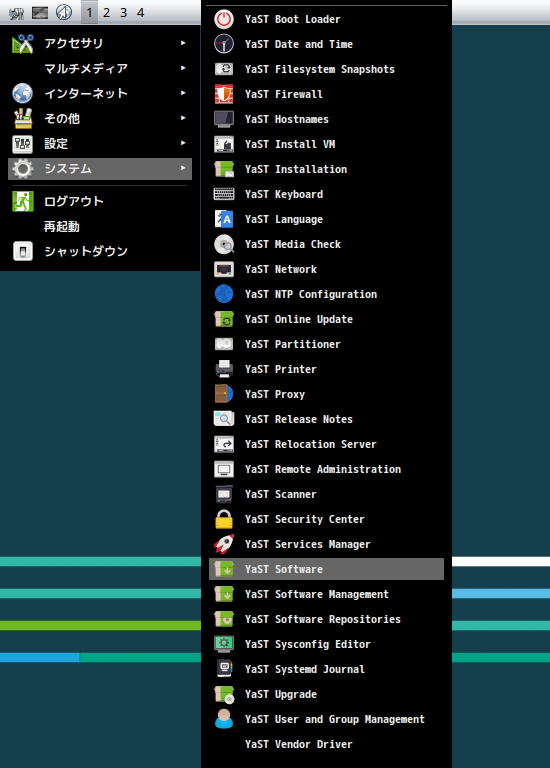This screenshot has height=768, width=550.
Task: Click the YaST Date and Time clock icon
Action: (224, 44)
